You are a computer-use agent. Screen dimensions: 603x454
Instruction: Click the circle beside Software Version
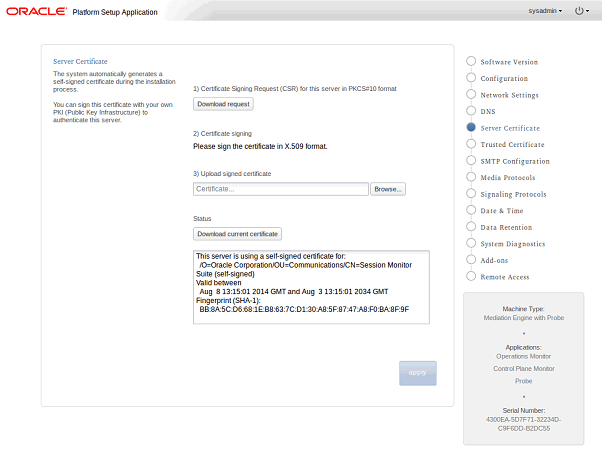pyautogui.click(x=471, y=61)
